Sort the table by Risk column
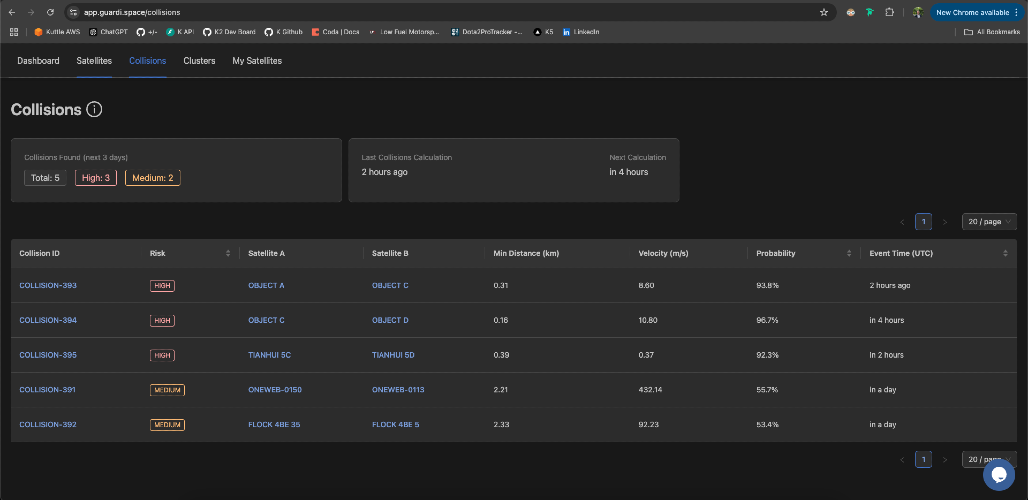Image resolution: width=1028 pixels, height=500 pixels. [x=228, y=254]
